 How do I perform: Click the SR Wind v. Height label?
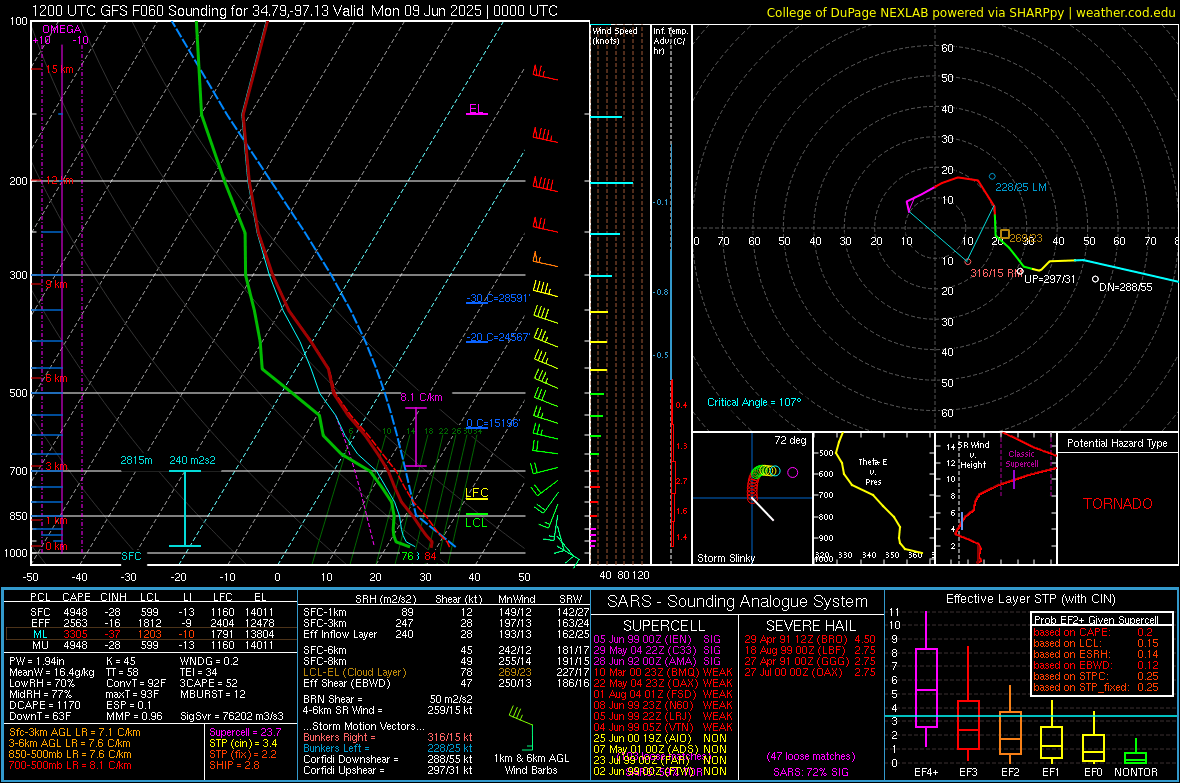pos(973,455)
